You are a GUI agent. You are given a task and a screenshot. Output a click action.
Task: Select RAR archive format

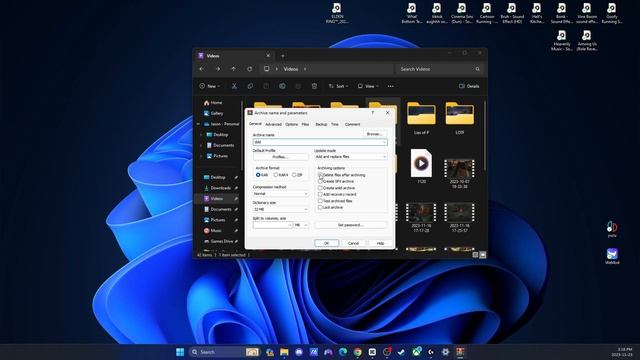258,175
